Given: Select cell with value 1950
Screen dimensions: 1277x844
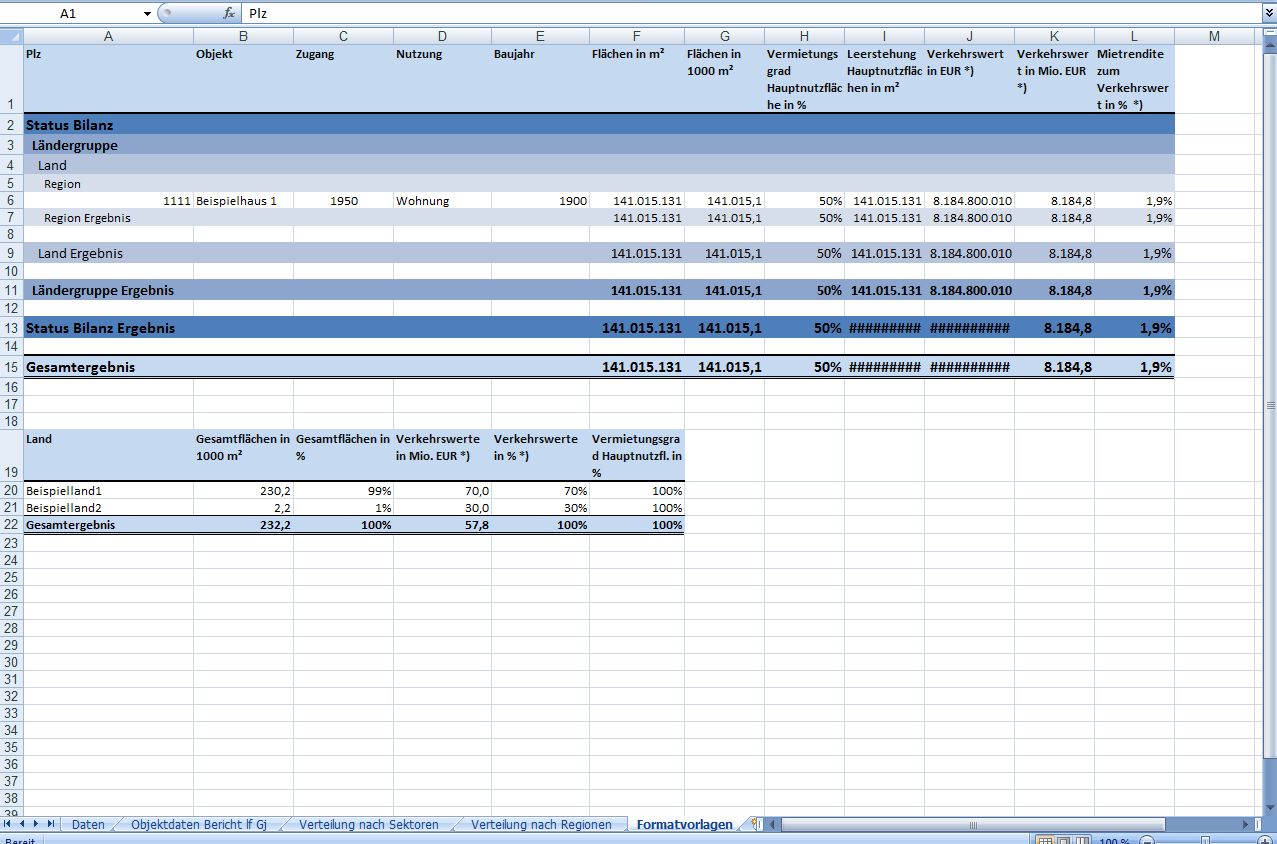Looking at the screenshot, I should click(x=343, y=201).
